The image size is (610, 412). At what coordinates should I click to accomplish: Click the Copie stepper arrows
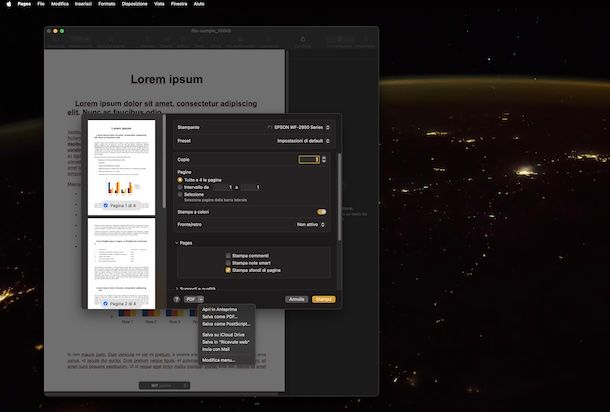point(324,160)
